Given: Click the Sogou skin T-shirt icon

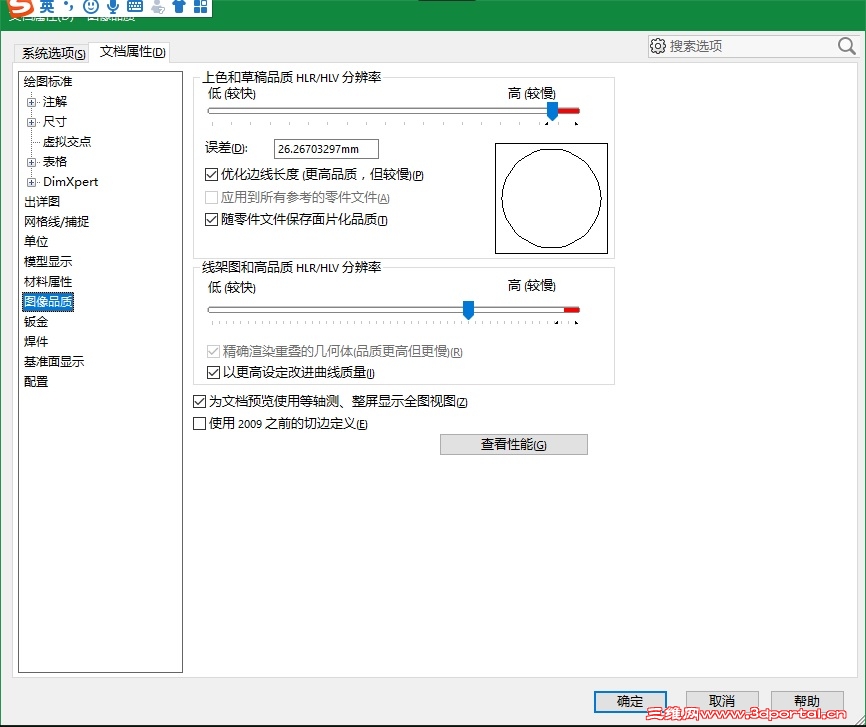Looking at the screenshot, I should (x=180, y=7).
